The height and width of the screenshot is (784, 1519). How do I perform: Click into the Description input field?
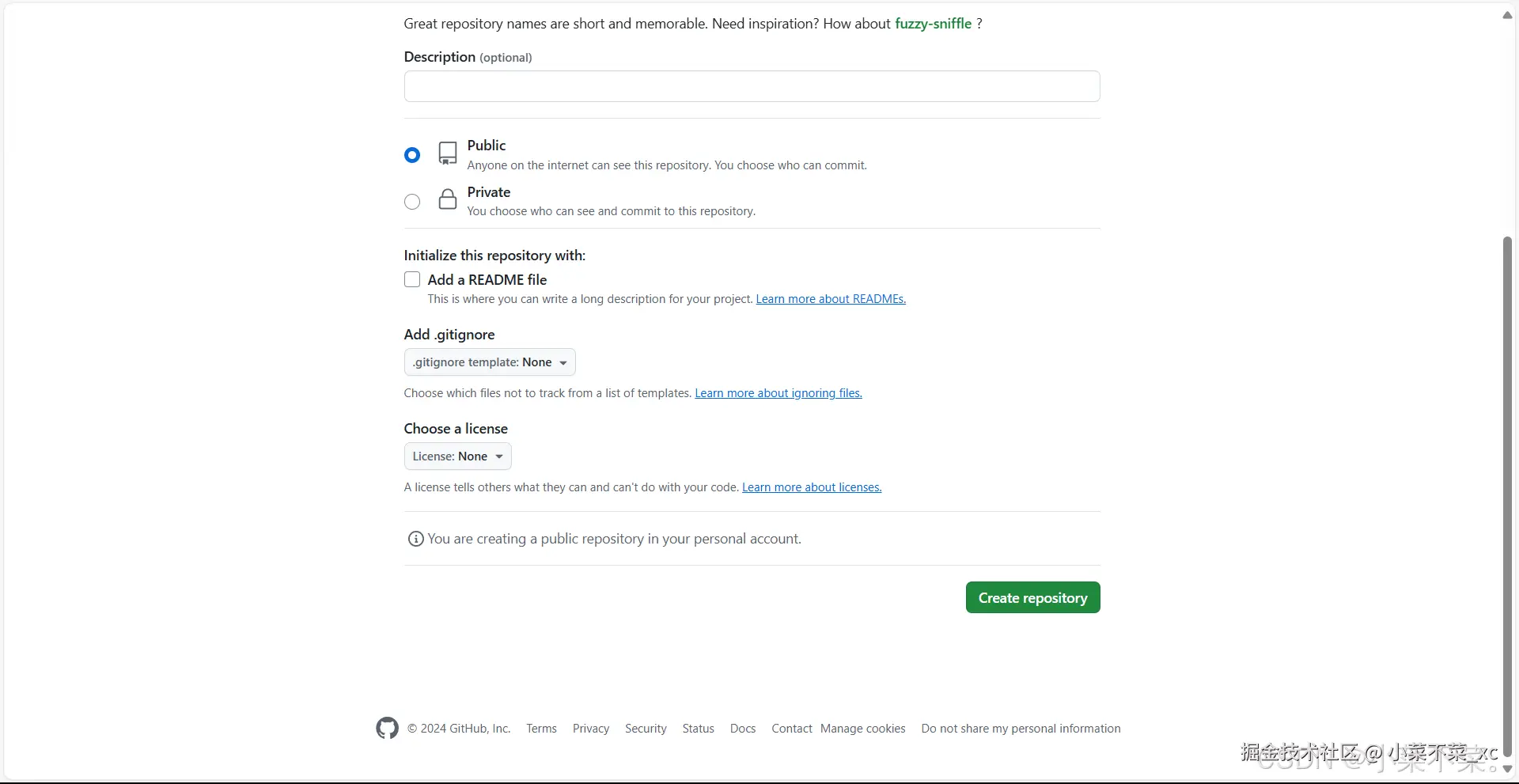(752, 86)
